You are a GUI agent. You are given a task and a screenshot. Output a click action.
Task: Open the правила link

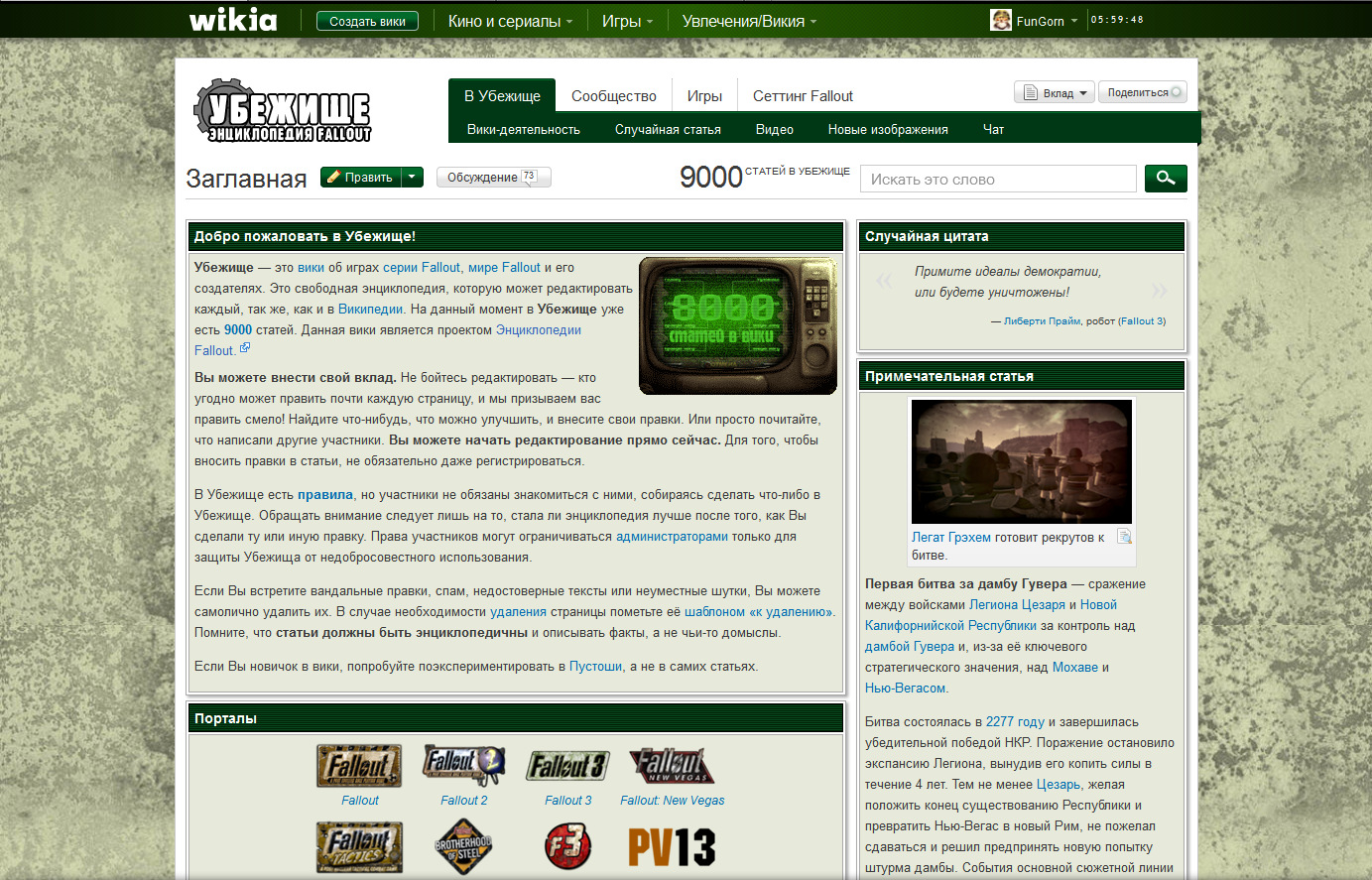tap(325, 494)
